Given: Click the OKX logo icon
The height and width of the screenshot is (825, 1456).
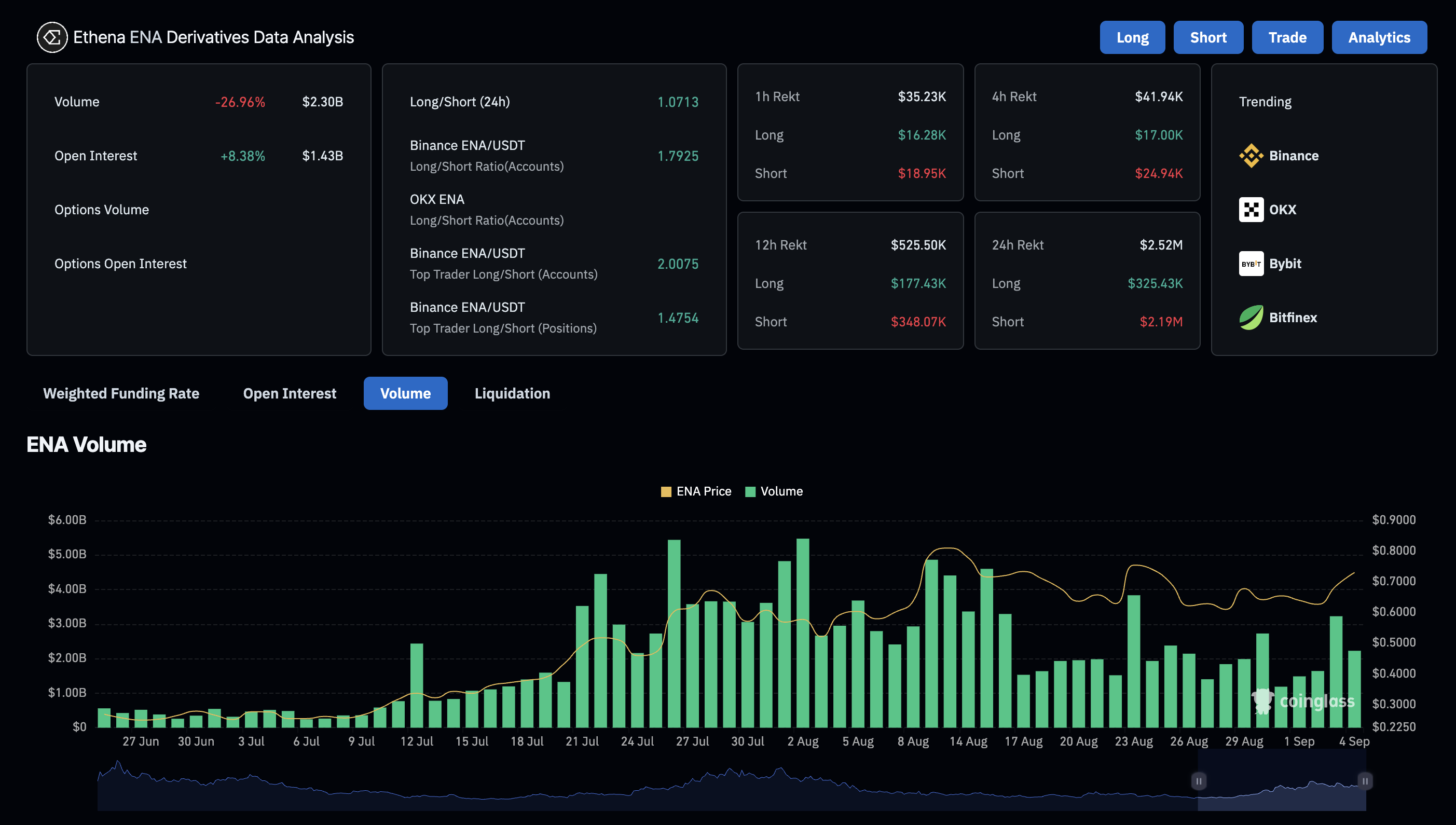Looking at the screenshot, I should [1251, 210].
